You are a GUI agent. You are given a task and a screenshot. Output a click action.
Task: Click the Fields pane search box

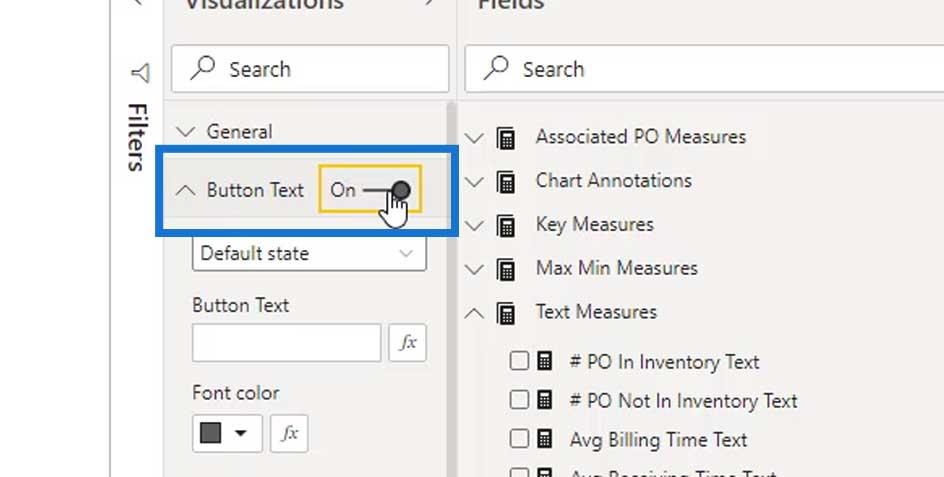(700, 69)
